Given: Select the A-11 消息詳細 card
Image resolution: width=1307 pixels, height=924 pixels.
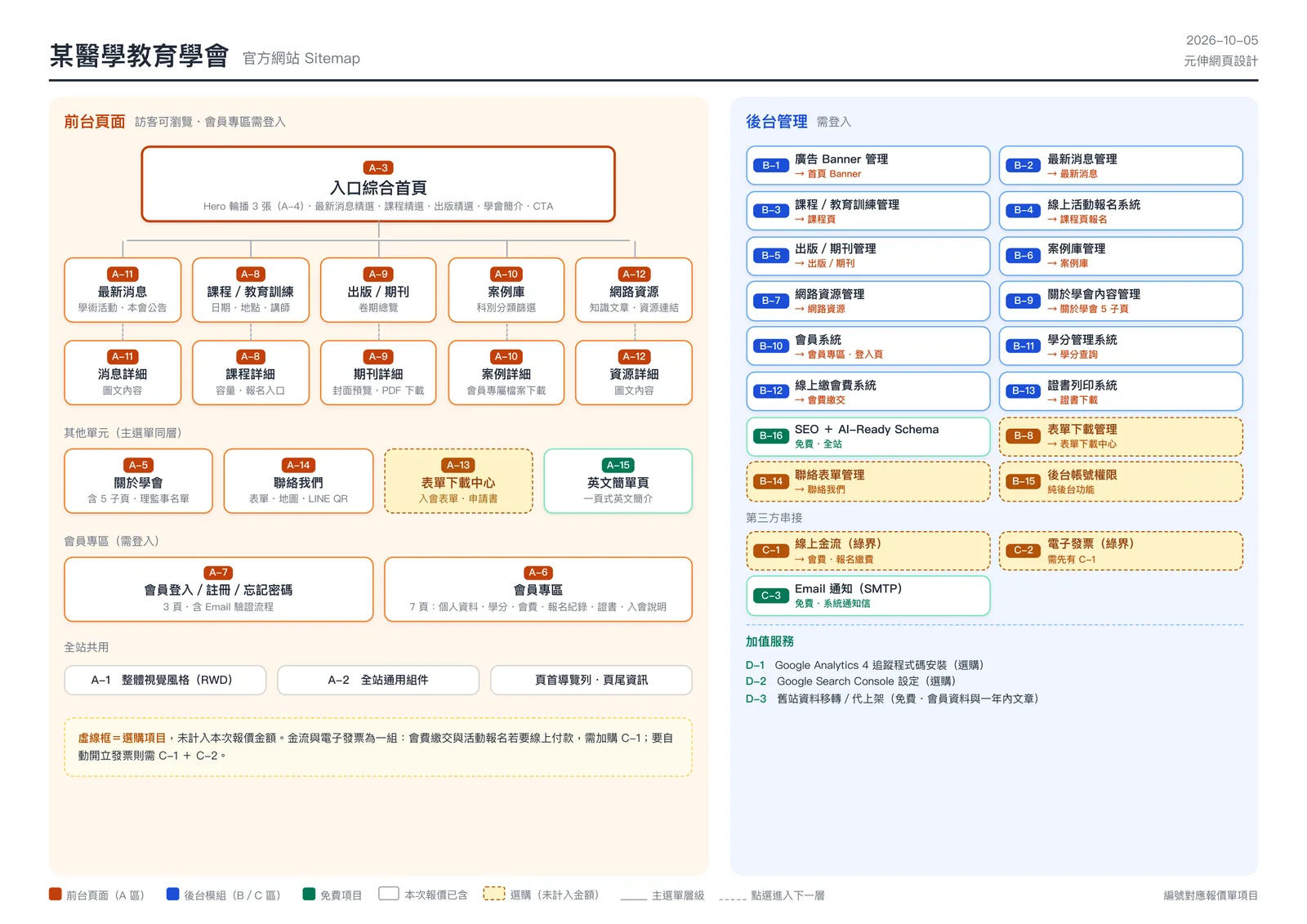Looking at the screenshot, I should [123, 373].
